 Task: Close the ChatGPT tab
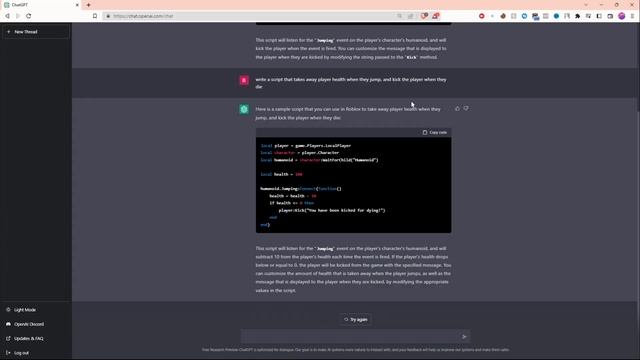[x=77, y=5]
